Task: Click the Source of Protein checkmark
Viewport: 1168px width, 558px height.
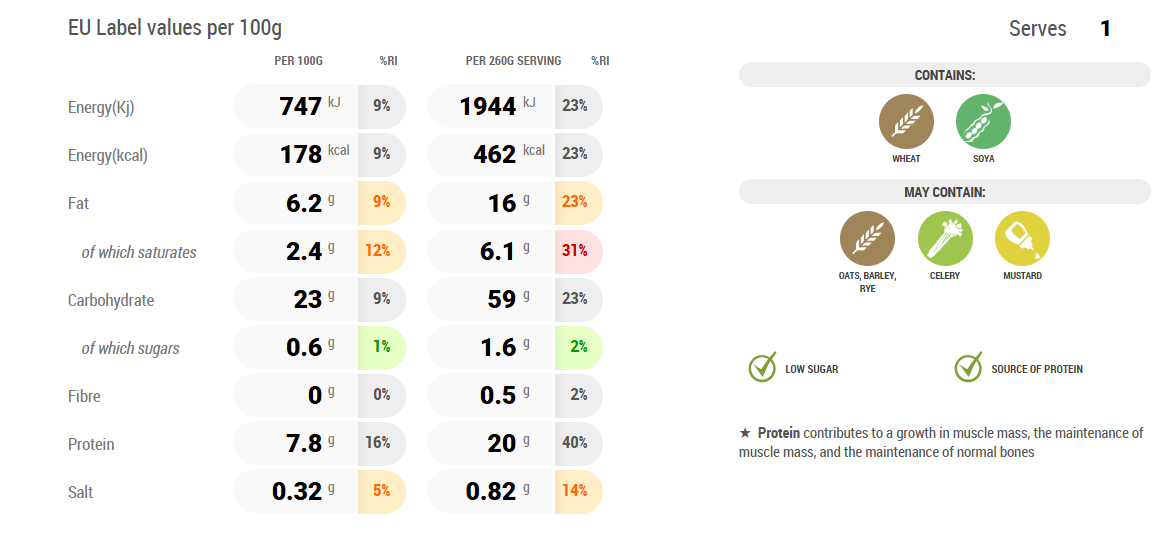Action: tap(968, 368)
